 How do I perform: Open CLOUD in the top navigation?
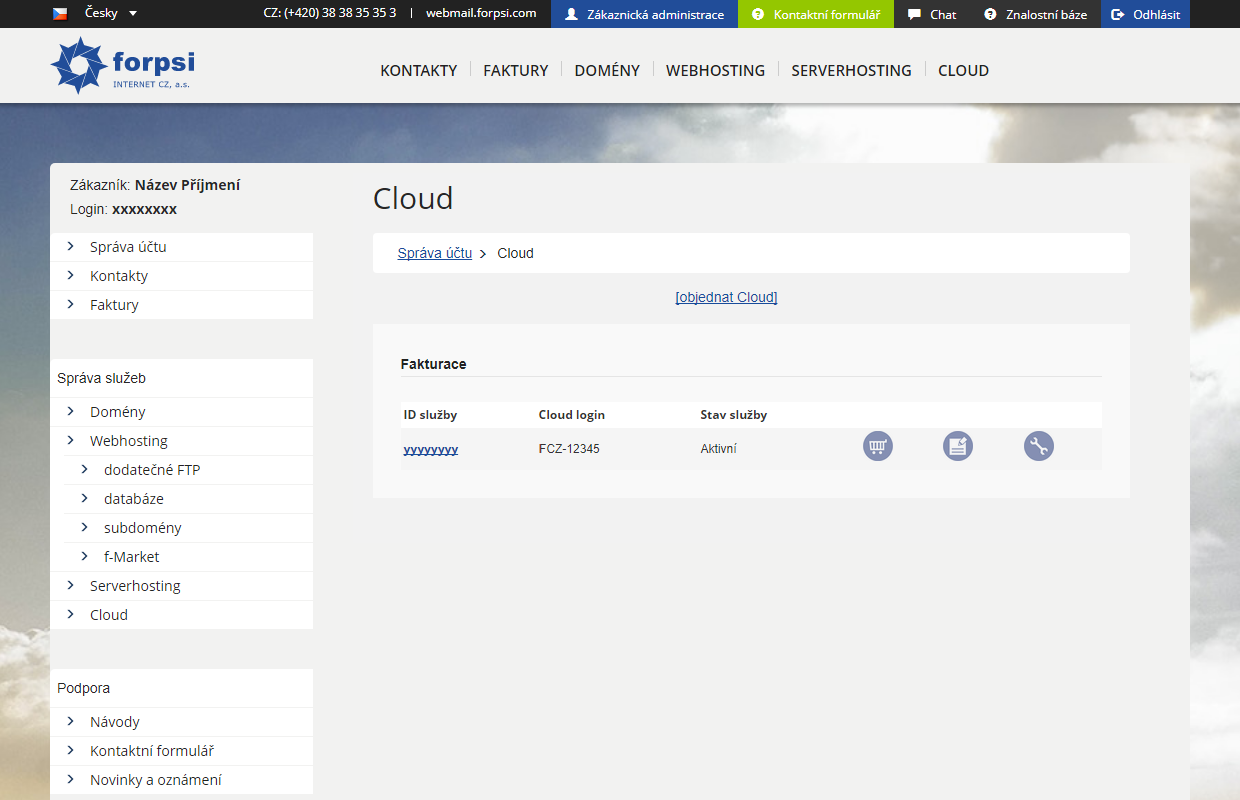pyautogui.click(x=963, y=70)
